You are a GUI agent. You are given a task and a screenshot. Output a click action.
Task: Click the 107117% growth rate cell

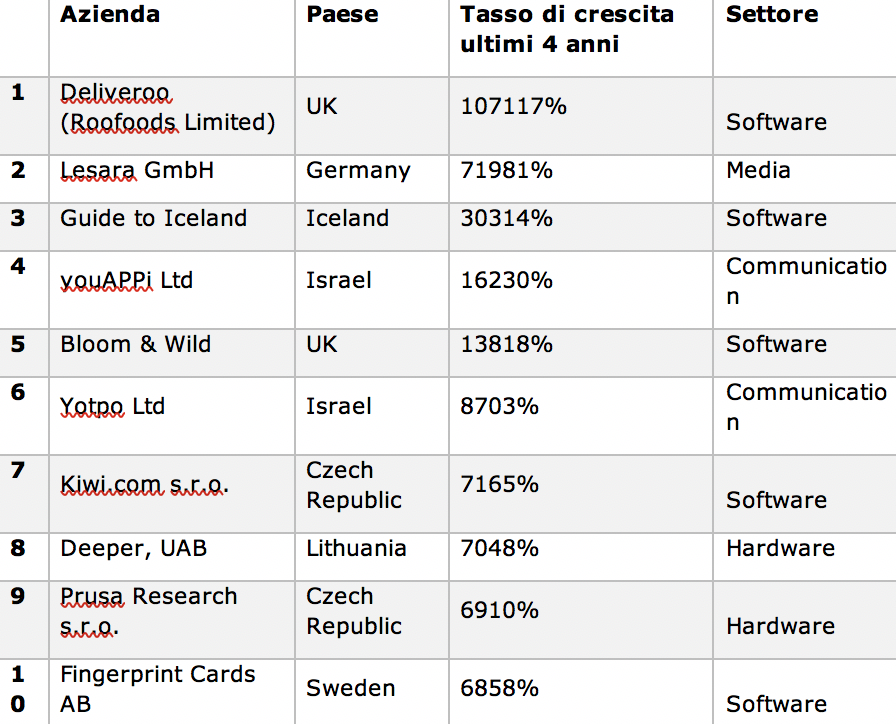click(x=513, y=106)
